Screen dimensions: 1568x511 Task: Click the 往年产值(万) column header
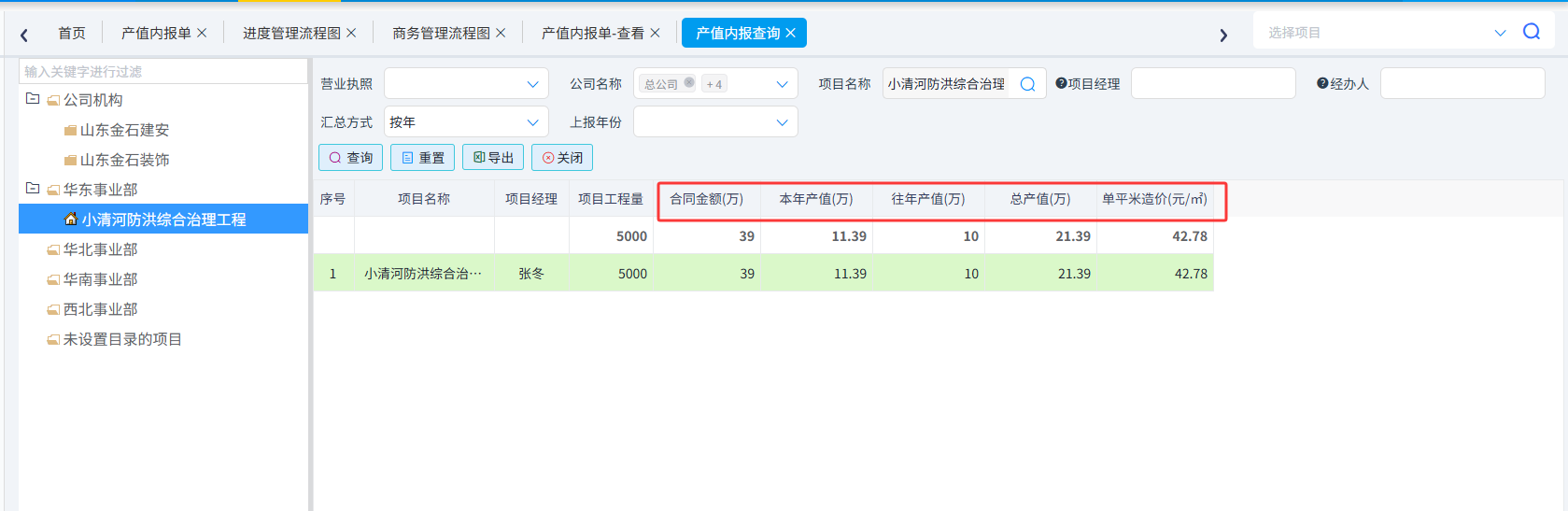tap(928, 199)
